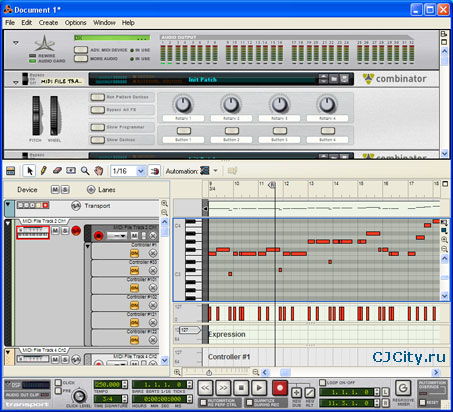Zoom in horizontally at the sequencer bottom
Screen dimensions: 453x412
coord(177,372)
